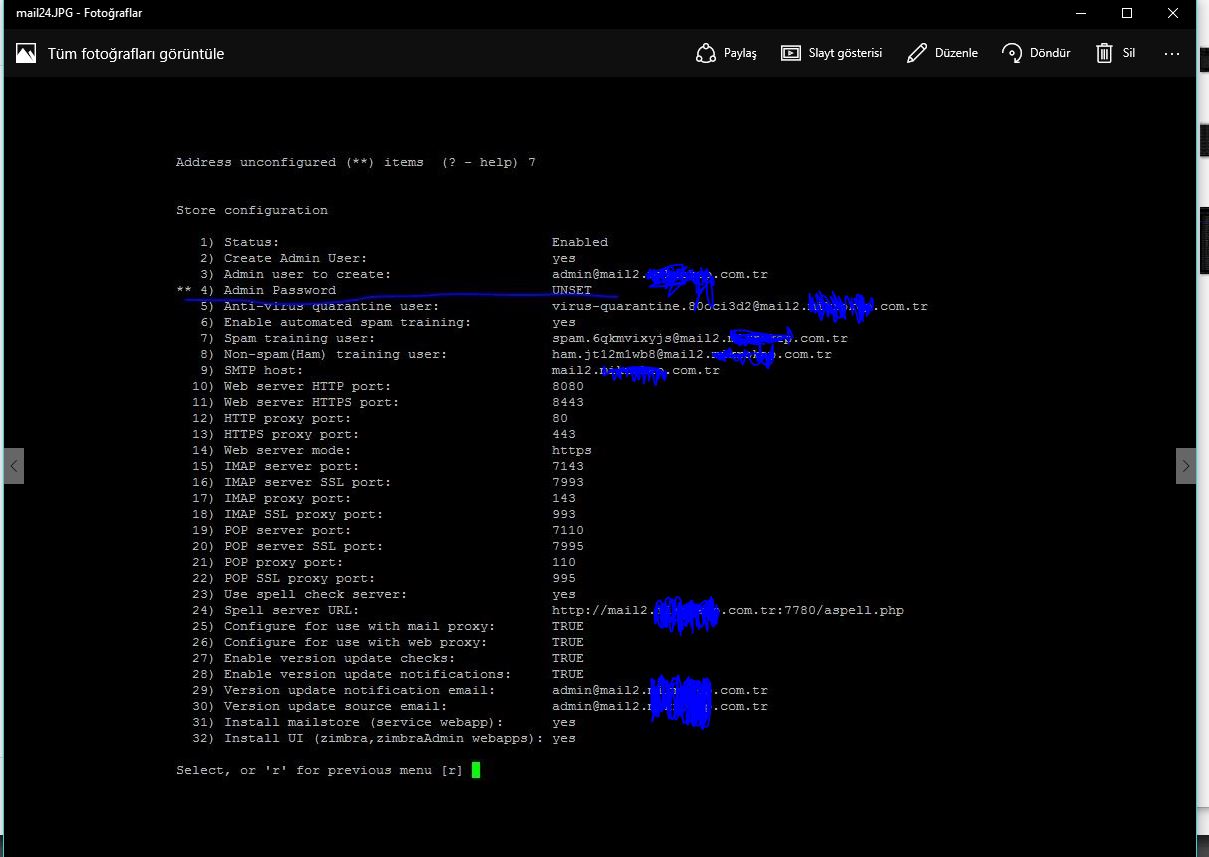The image size is (1209, 857).
Task: Start the Slayt gösterisi slideshow
Action: click(831, 53)
